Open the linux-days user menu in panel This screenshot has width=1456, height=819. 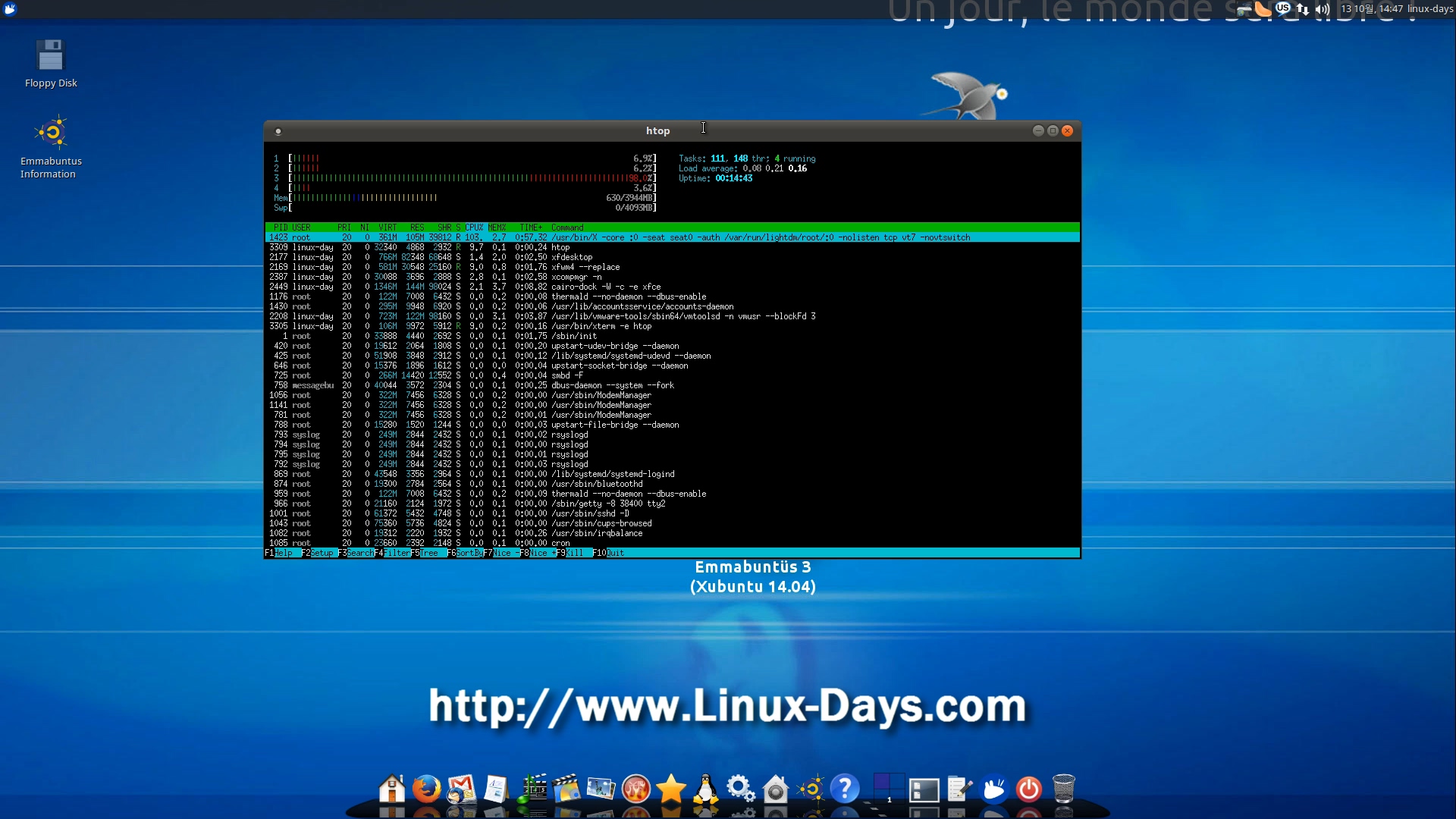pos(1430,9)
